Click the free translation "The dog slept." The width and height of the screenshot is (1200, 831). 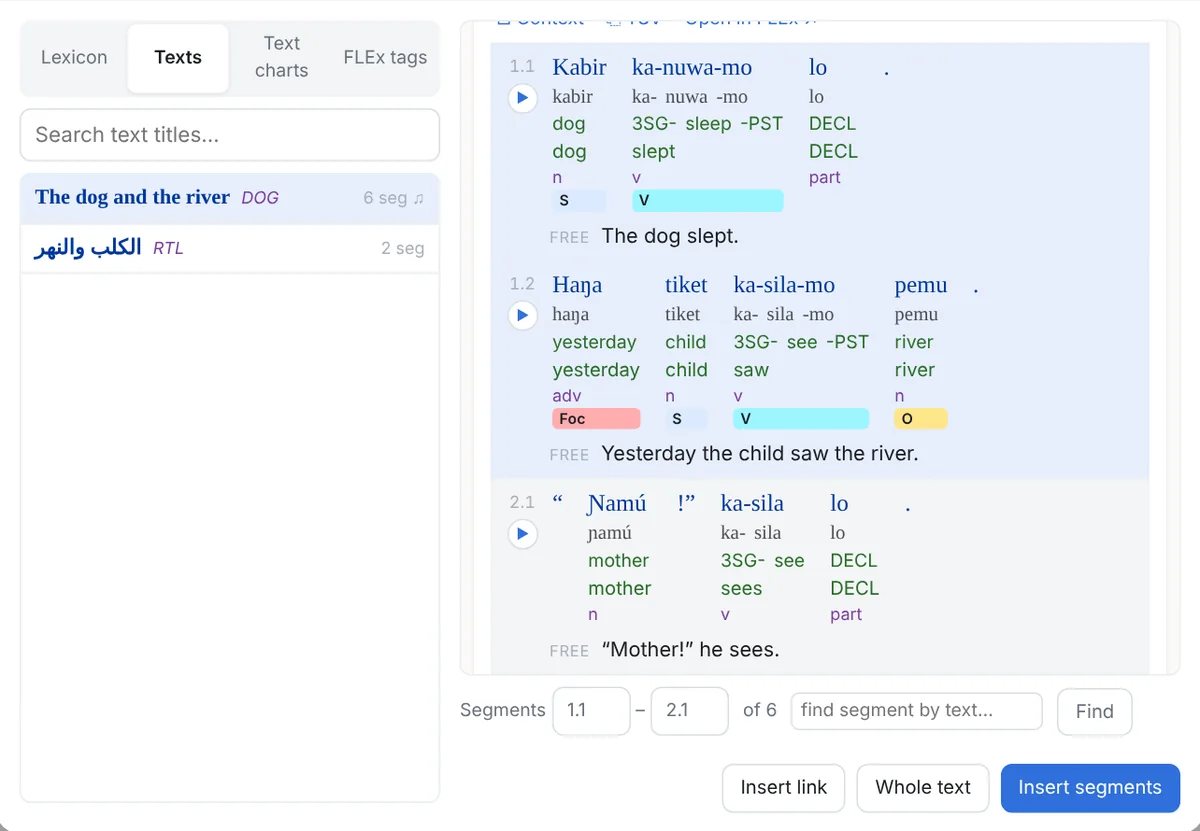670,237
